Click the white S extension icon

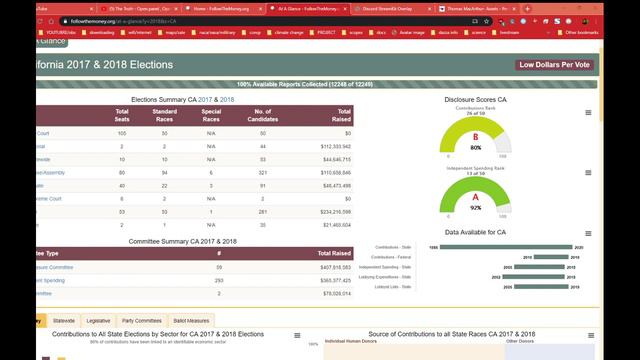557,21
